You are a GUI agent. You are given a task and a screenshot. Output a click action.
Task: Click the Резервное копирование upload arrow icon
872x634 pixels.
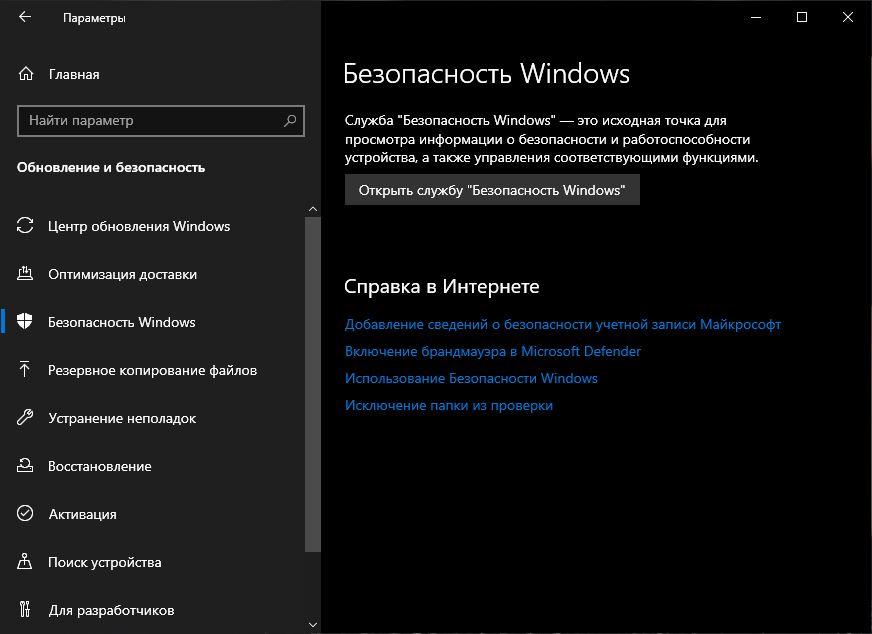(25, 369)
